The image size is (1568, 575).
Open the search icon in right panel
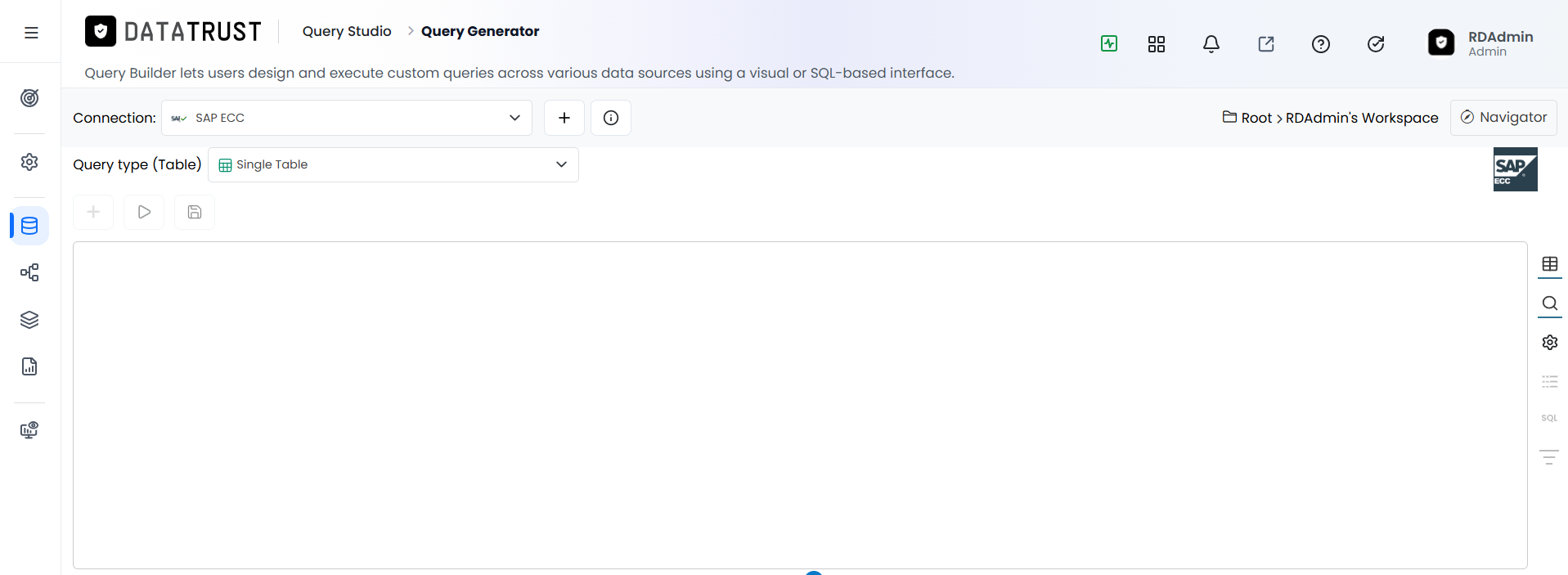point(1550,303)
